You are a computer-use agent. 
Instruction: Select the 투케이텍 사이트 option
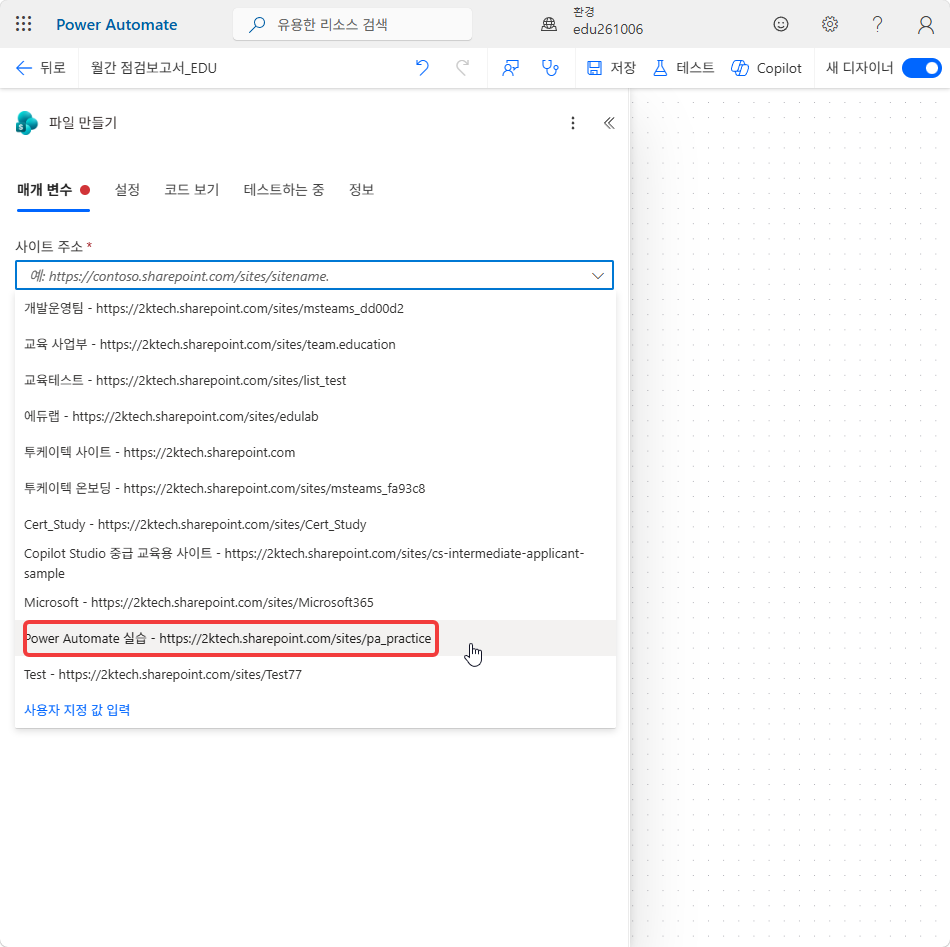tap(315, 453)
